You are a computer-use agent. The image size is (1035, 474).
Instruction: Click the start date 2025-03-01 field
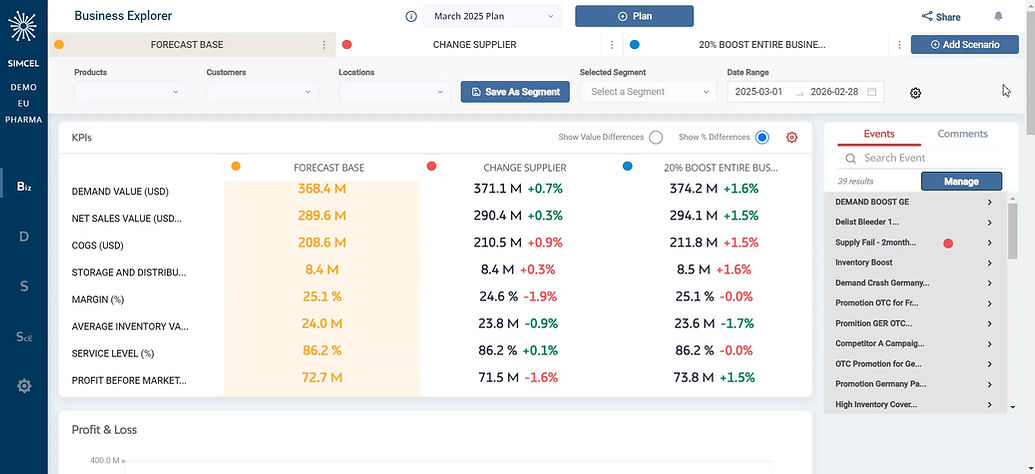758,92
